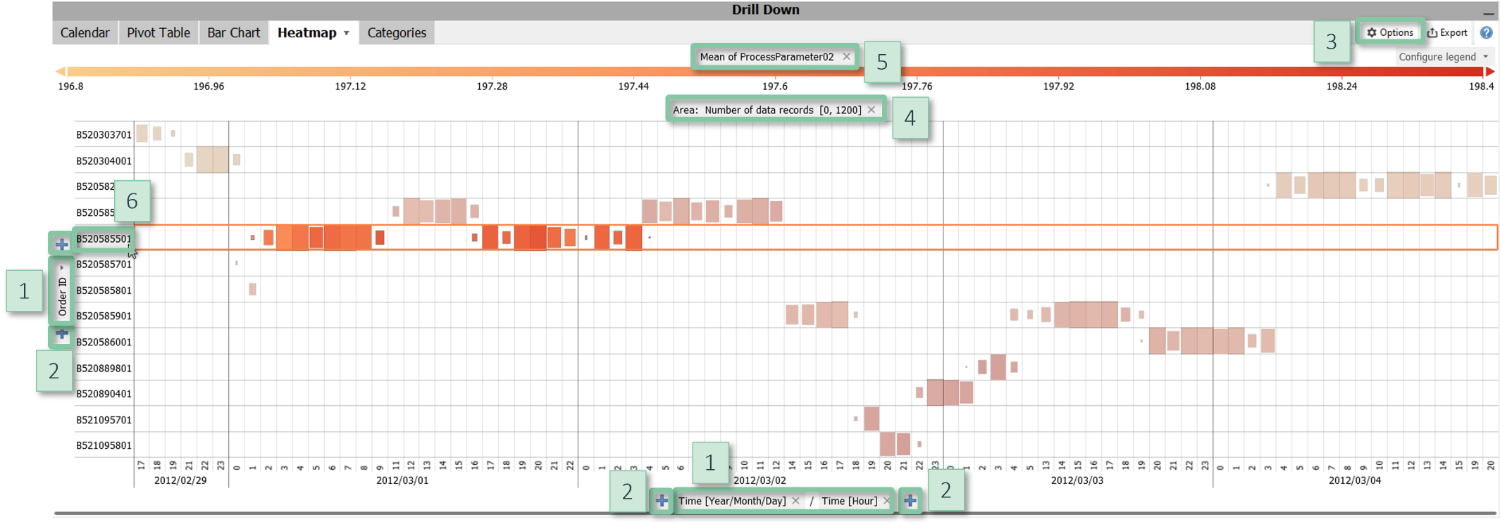
Task: Add dimension right of Time [Hour]
Action: click(x=910, y=501)
